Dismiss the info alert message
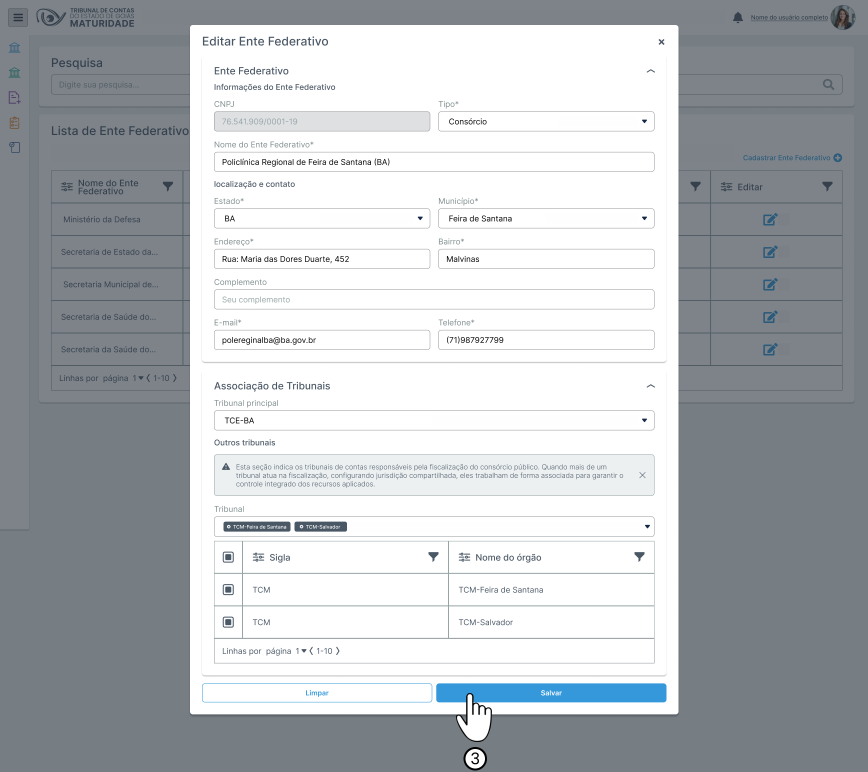This screenshot has width=868, height=772. [x=642, y=475]
